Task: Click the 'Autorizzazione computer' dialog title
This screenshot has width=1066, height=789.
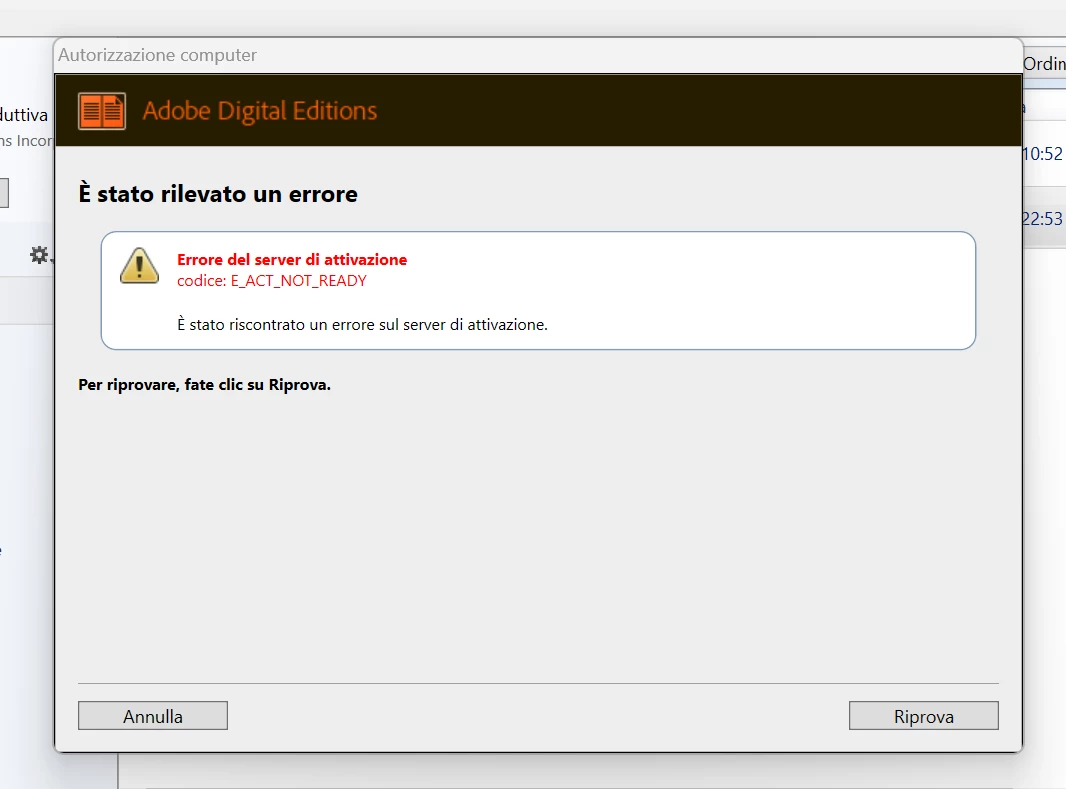Action: coord(157,55)
